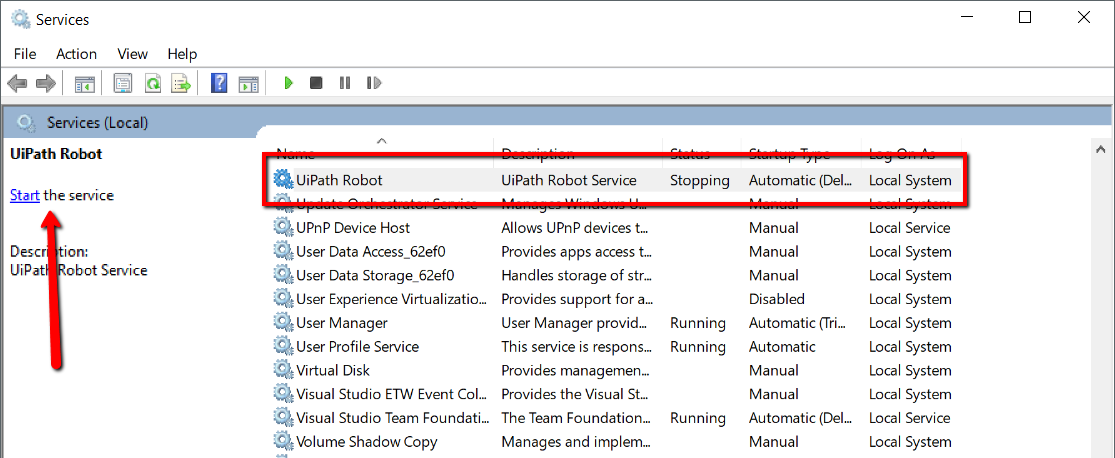Open the File menu
This screenshot has width=1115, height=458.
[25, 54]
